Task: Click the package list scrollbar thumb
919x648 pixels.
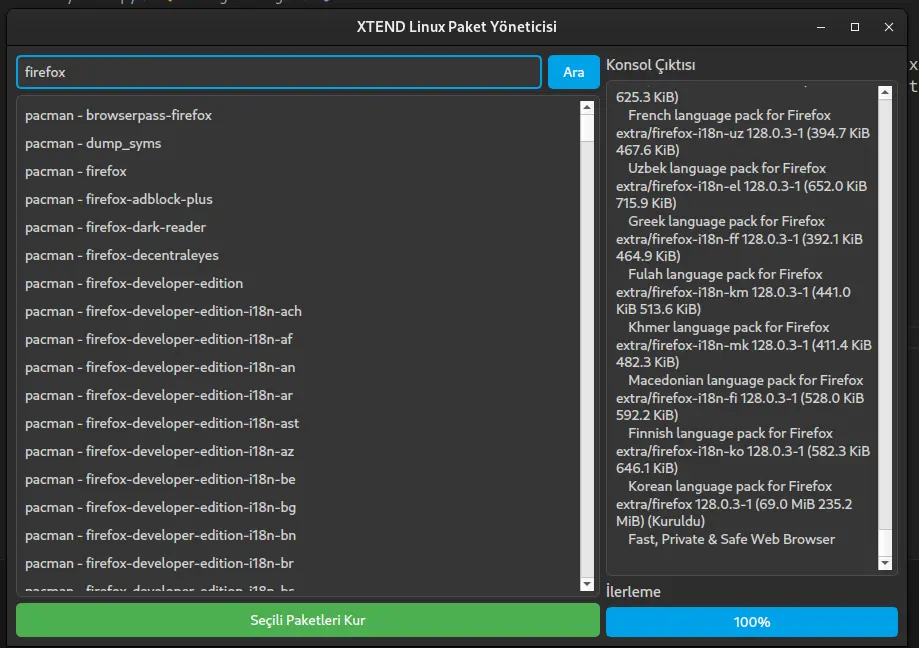Action: [x=587, y=127]
